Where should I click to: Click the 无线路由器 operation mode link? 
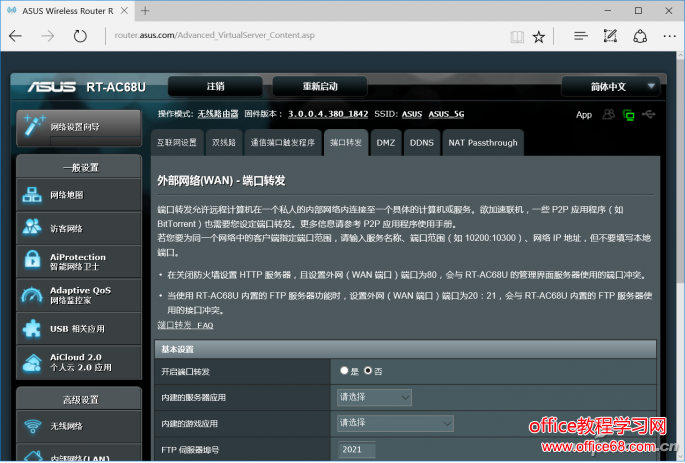[218, 114]
